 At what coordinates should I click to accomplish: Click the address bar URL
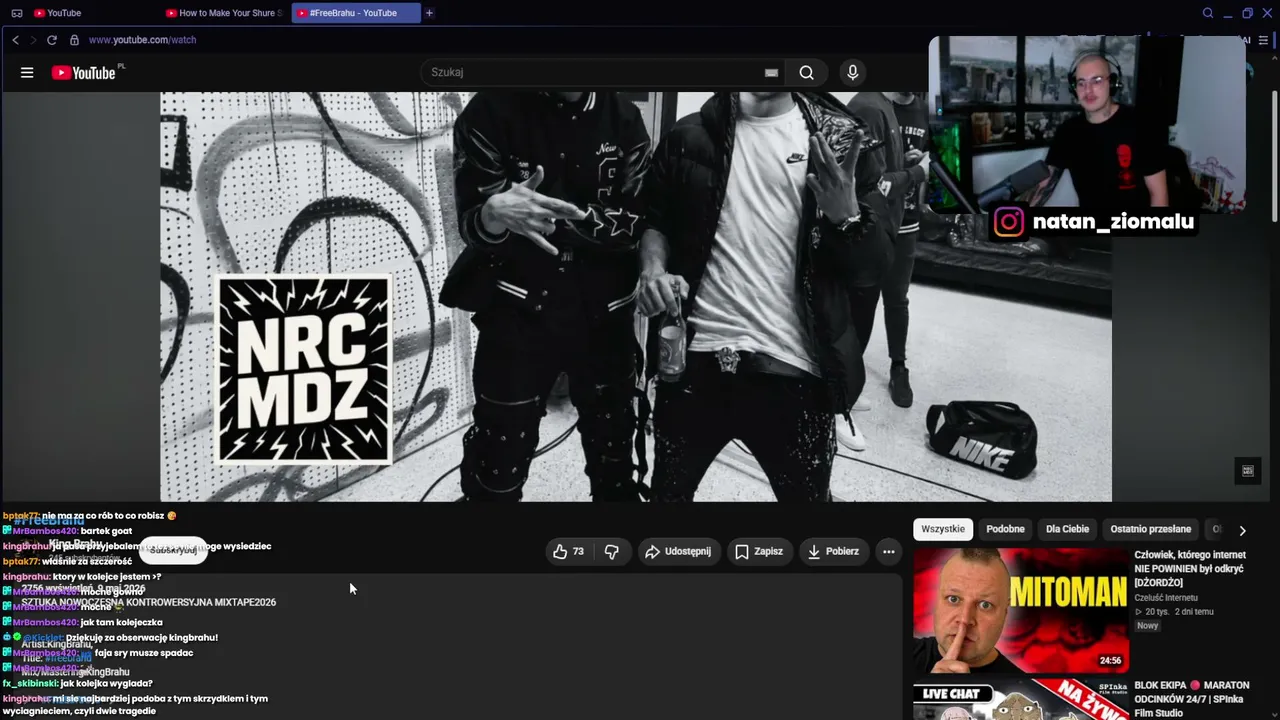pos(142,40)
